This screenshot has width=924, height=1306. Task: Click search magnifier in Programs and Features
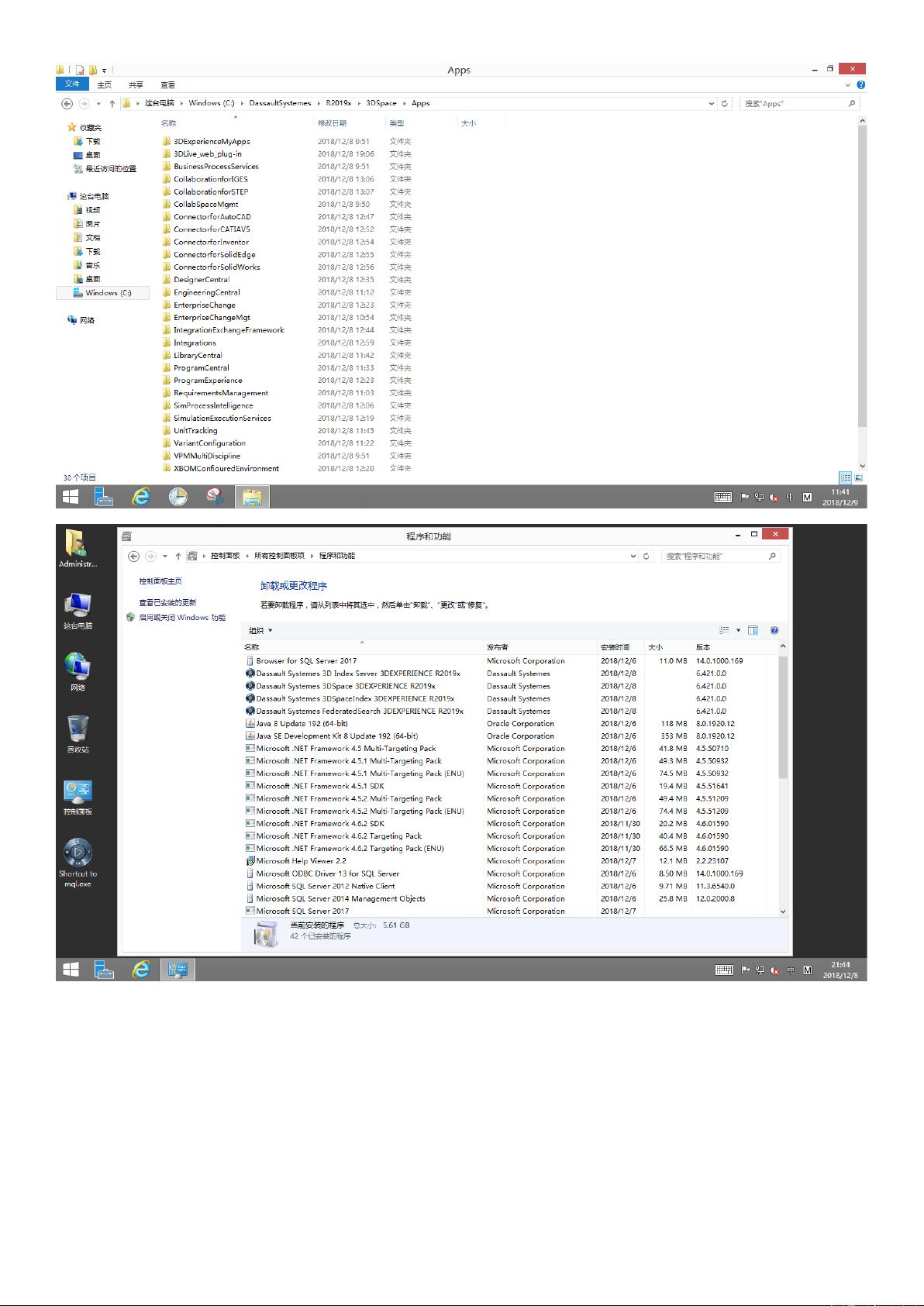772,556
